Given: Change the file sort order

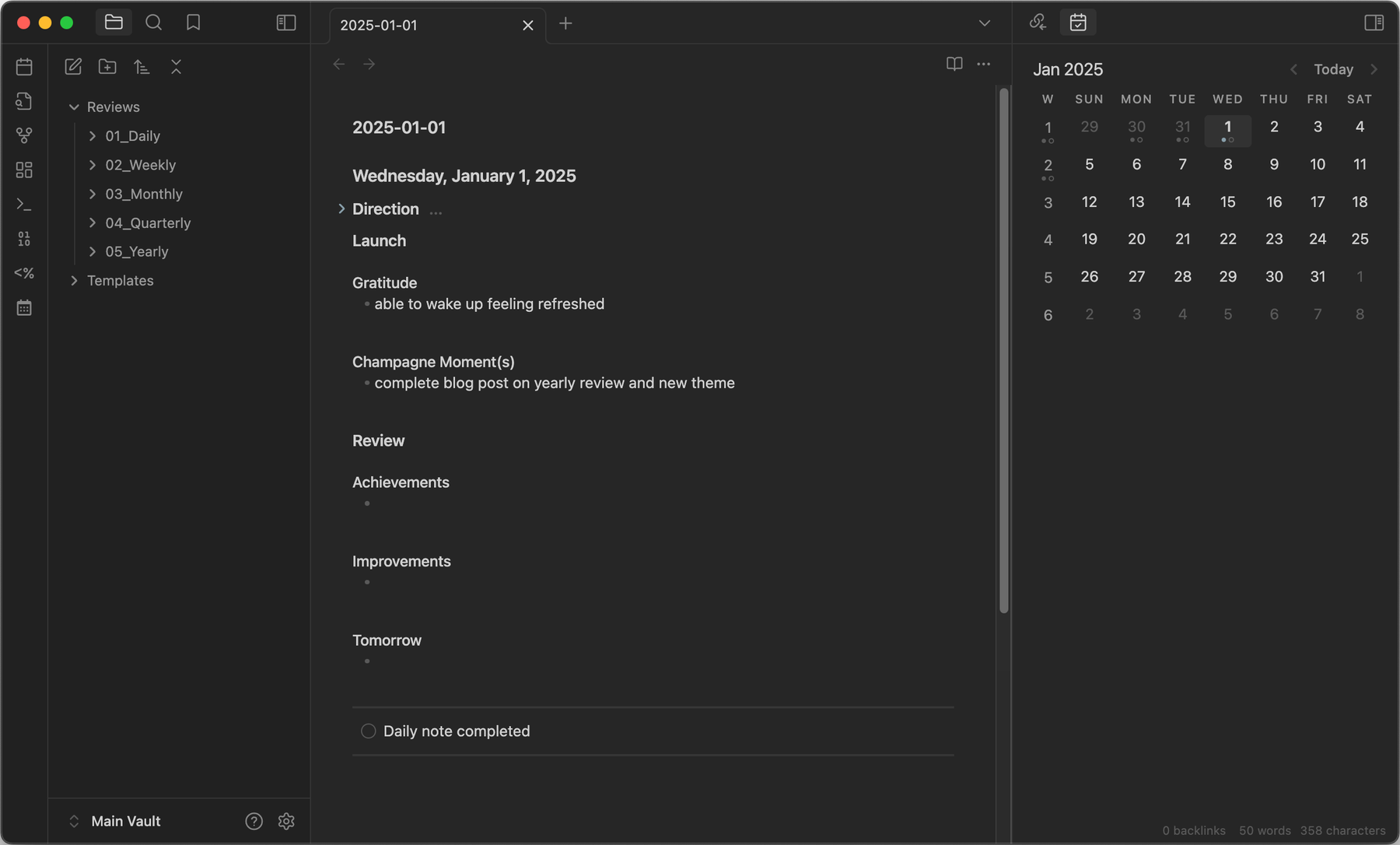Looking at the screenshot, I should tap(142, 67).
